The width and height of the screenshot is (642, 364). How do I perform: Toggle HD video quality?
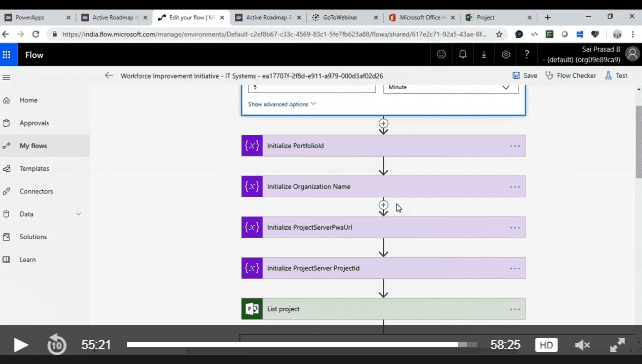click(x=546, y=345)
